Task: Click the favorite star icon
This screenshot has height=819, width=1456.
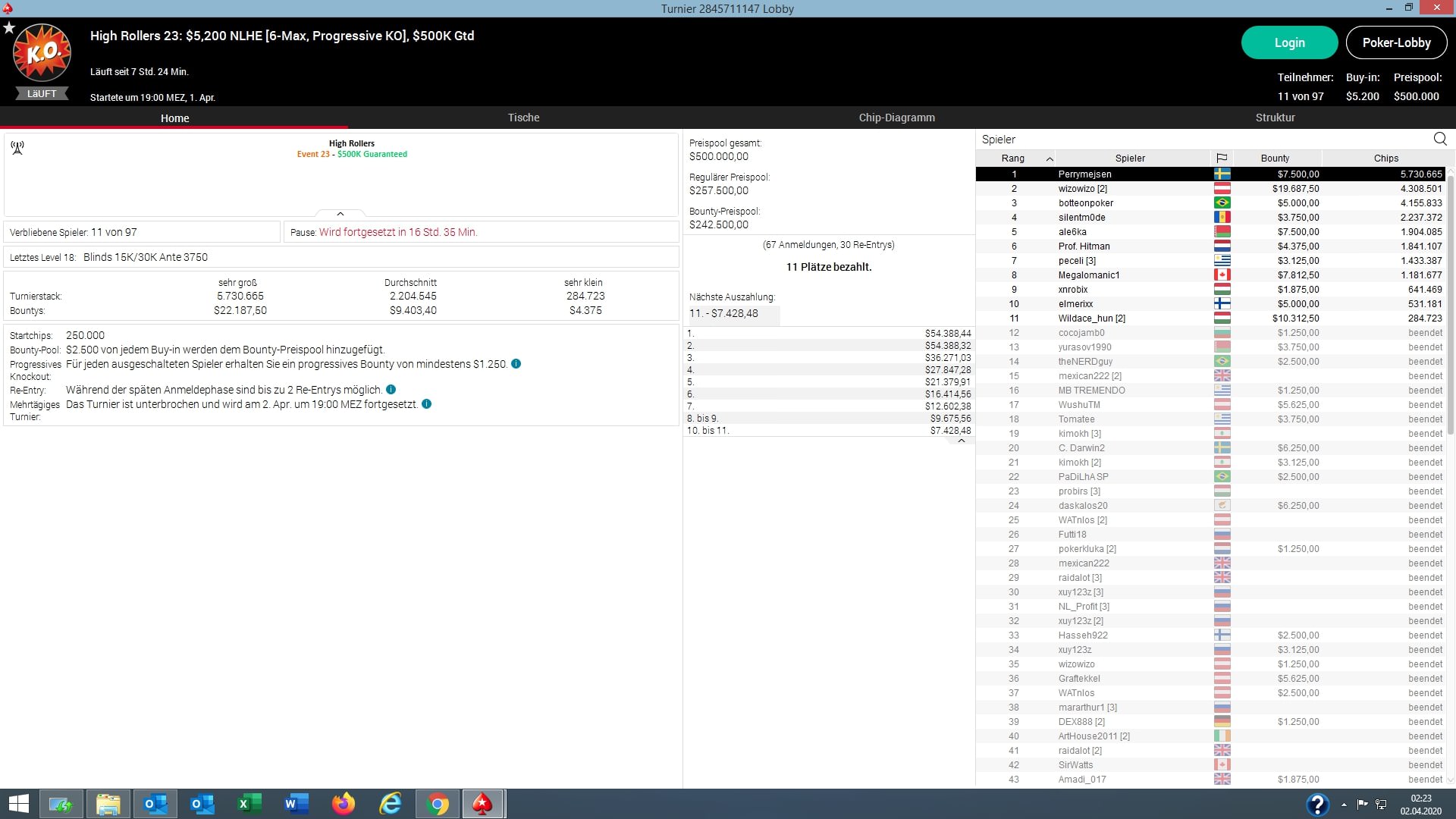Action: [x=9, y=28]
